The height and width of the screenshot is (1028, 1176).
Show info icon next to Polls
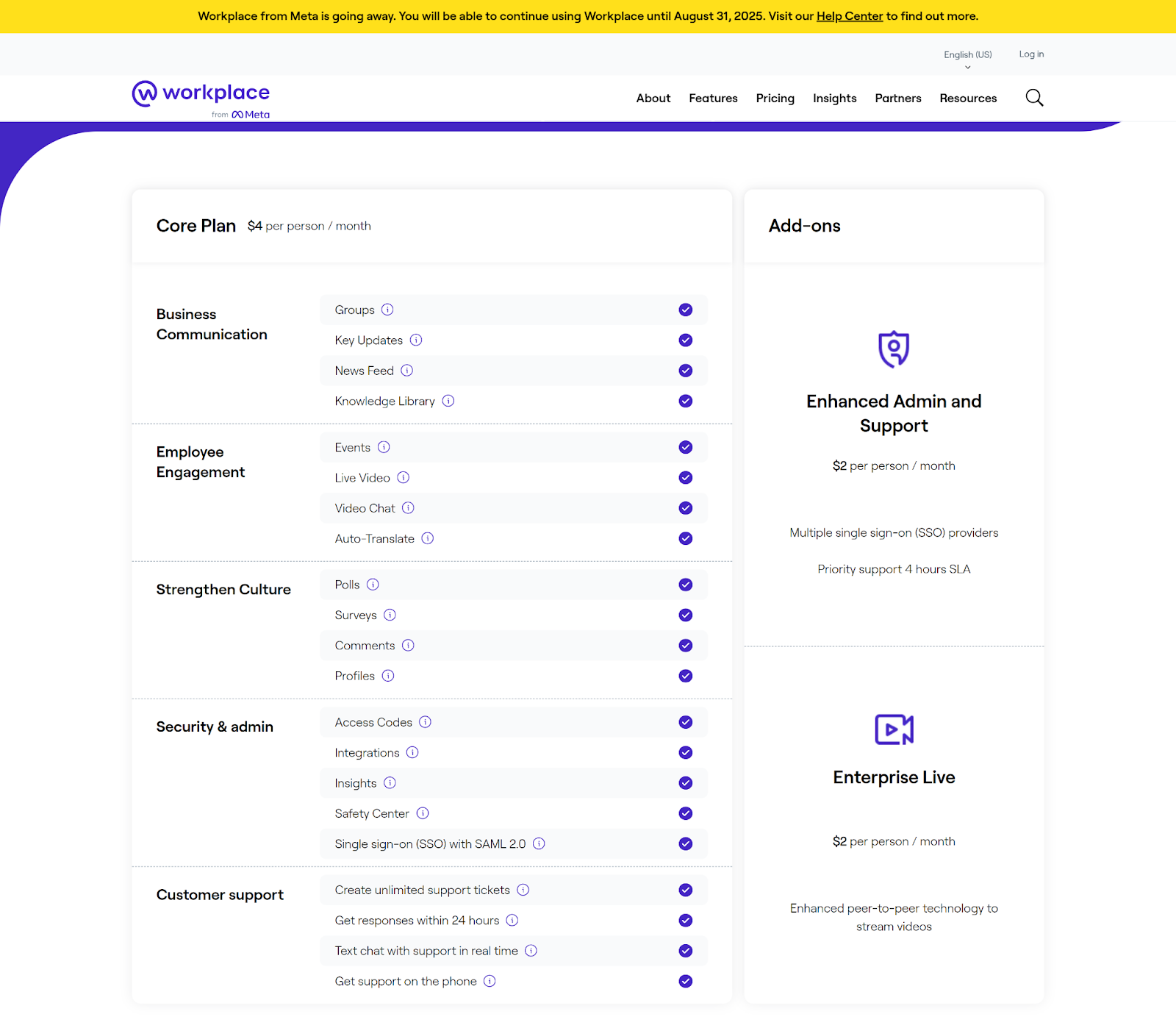tap(373, 585)
